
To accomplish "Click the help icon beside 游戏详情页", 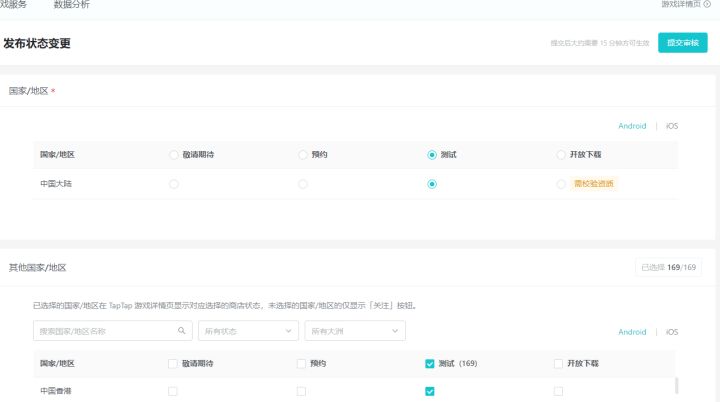I will tap(707, 4).
